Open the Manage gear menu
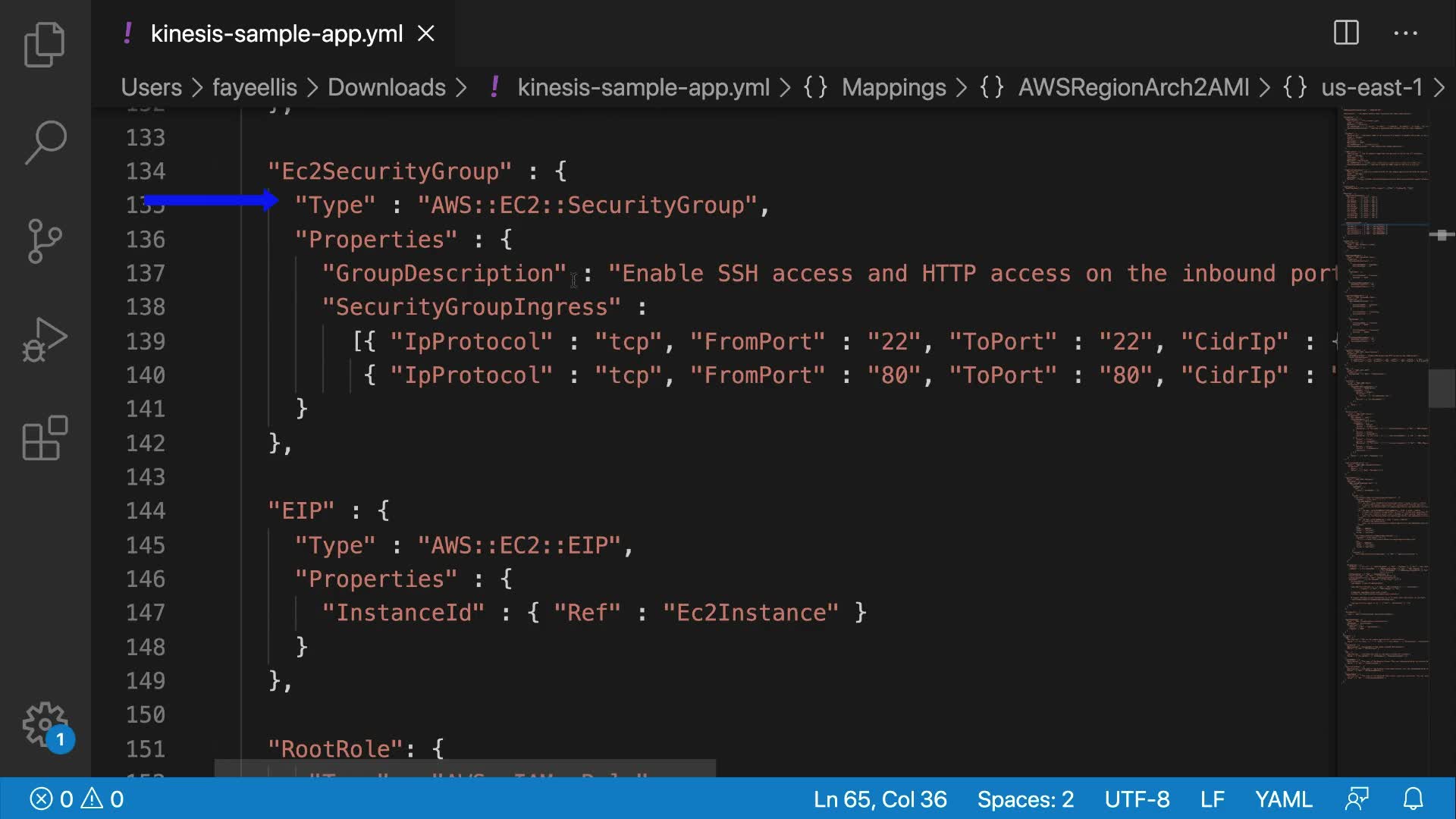The height and width of the screenshot is (819, 1456). (x=45, y=724)
